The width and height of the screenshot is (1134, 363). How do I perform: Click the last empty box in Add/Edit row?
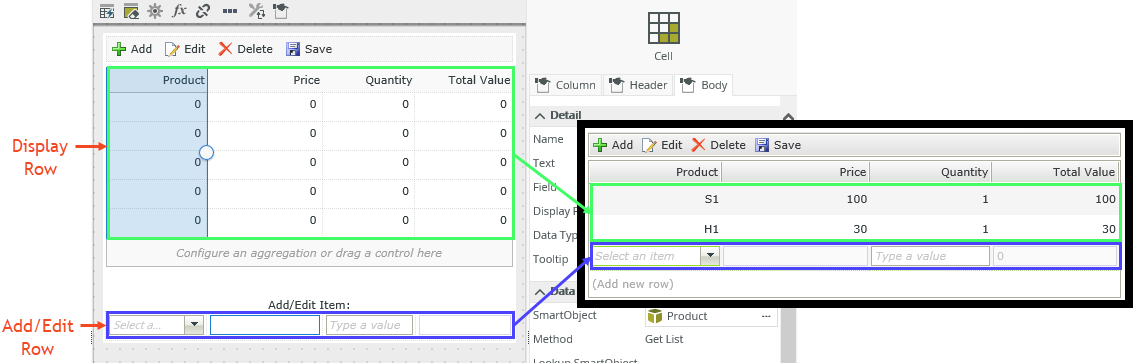click(464, 325)
